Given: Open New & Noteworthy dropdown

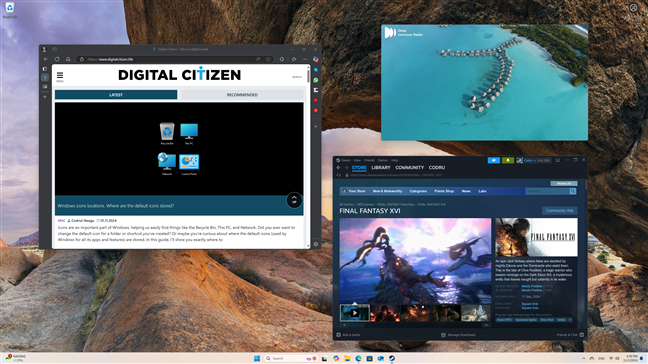Looking at the screenshot, I should coord(387,191).
